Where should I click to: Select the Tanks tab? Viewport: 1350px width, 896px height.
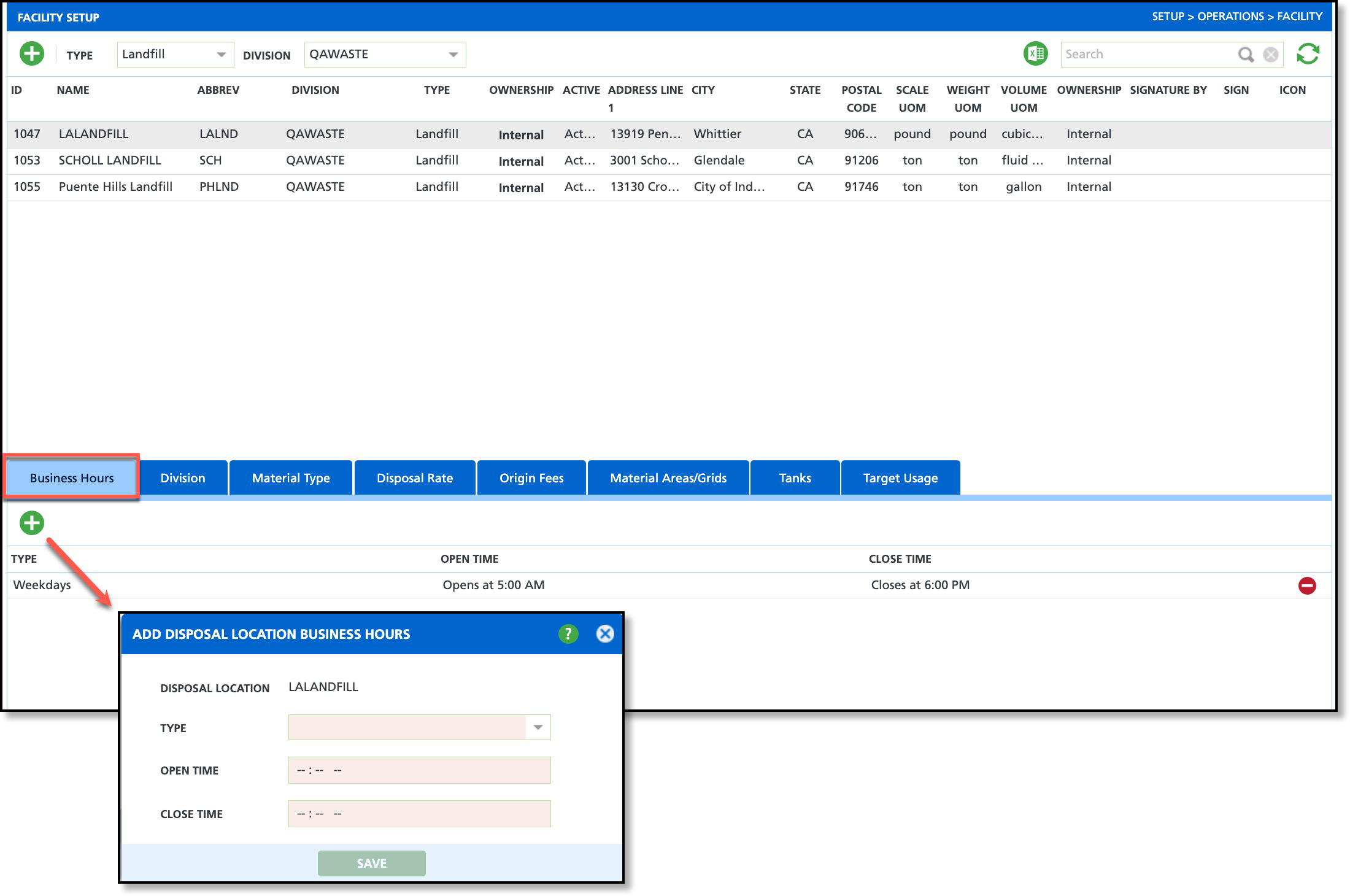point(795,478)
